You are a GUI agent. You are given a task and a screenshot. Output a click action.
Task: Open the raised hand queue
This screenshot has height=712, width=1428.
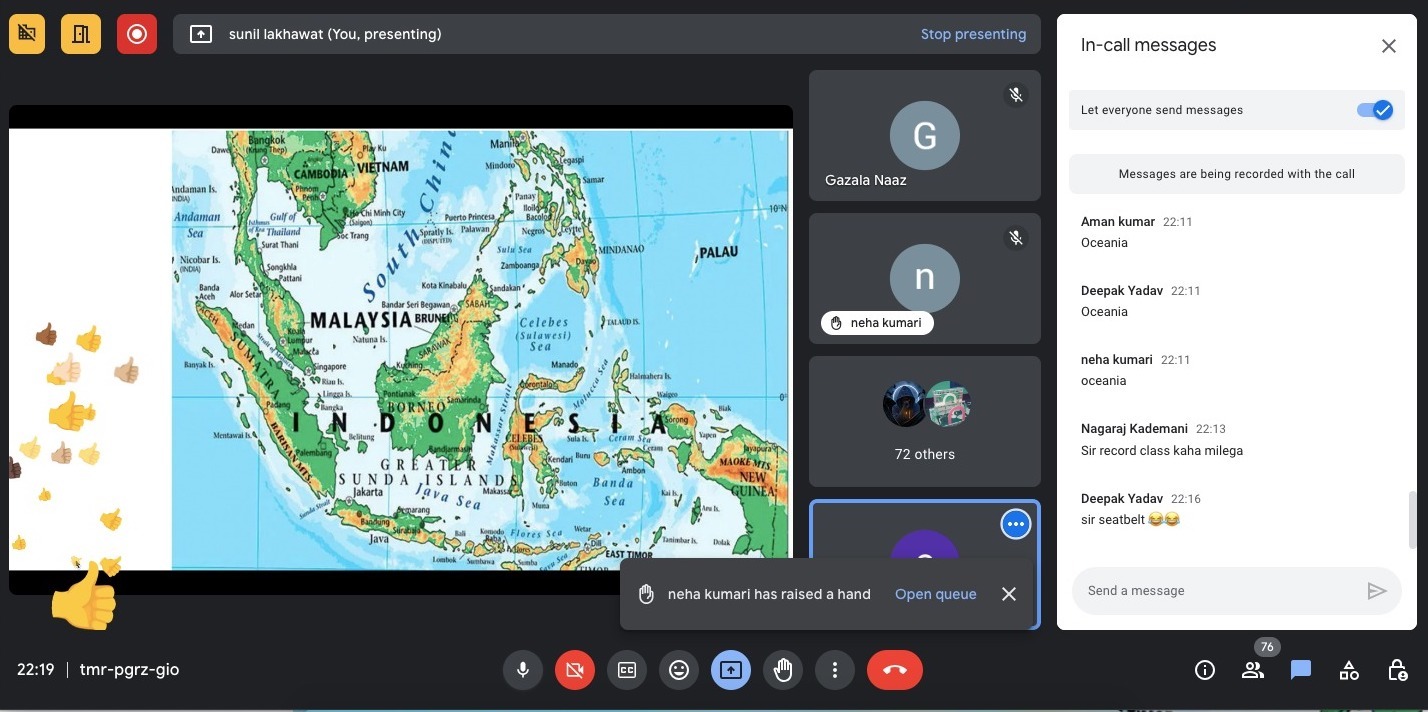[x=935, y=594]
